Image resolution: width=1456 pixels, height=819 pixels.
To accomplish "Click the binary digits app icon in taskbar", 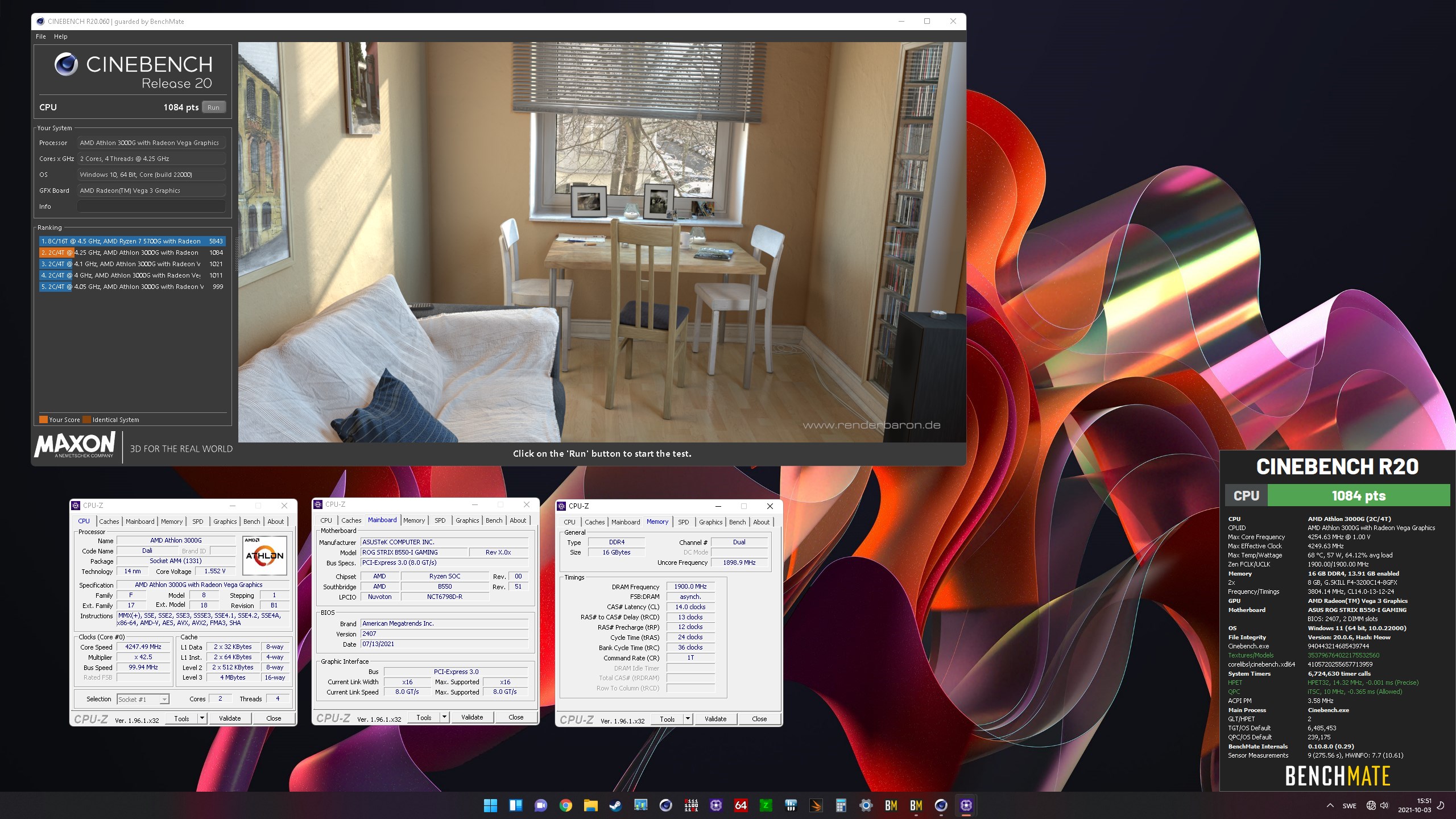I will [x=691, y=805].
